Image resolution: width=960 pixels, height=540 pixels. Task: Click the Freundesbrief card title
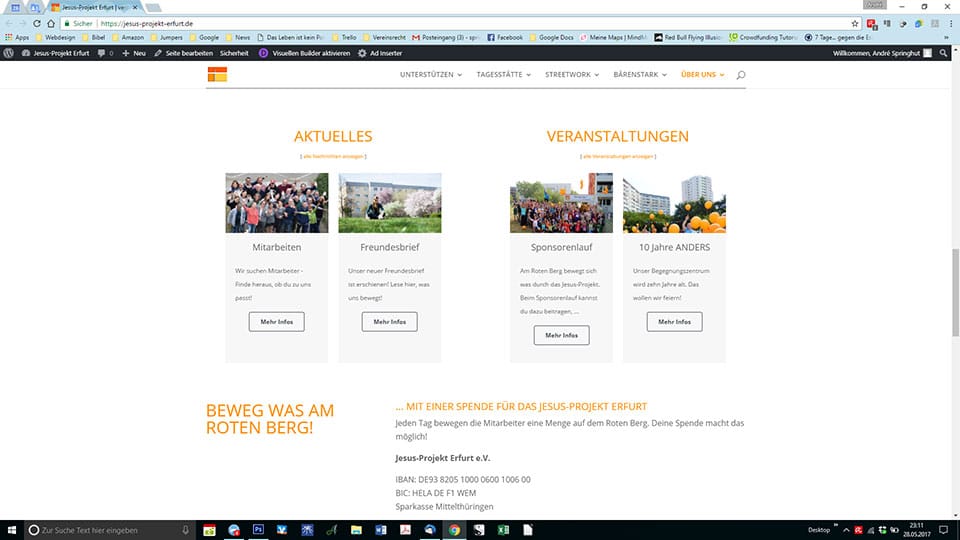pos(389,247)
